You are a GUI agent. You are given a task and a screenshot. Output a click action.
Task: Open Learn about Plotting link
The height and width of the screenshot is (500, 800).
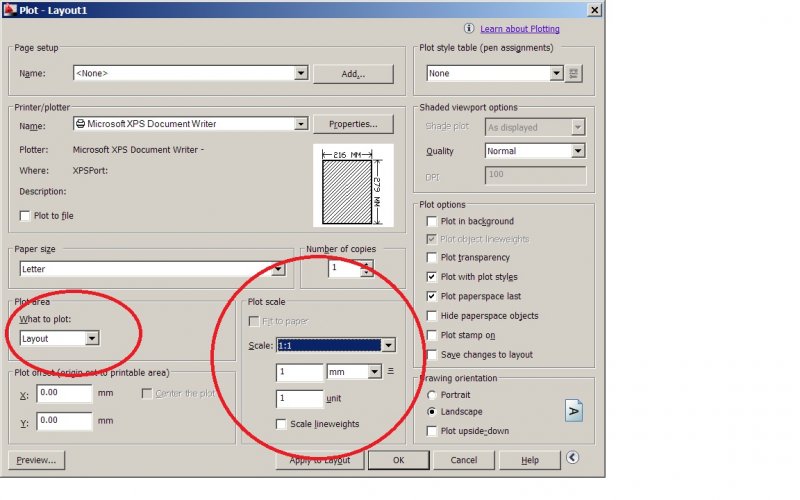(x=520, y=29)
